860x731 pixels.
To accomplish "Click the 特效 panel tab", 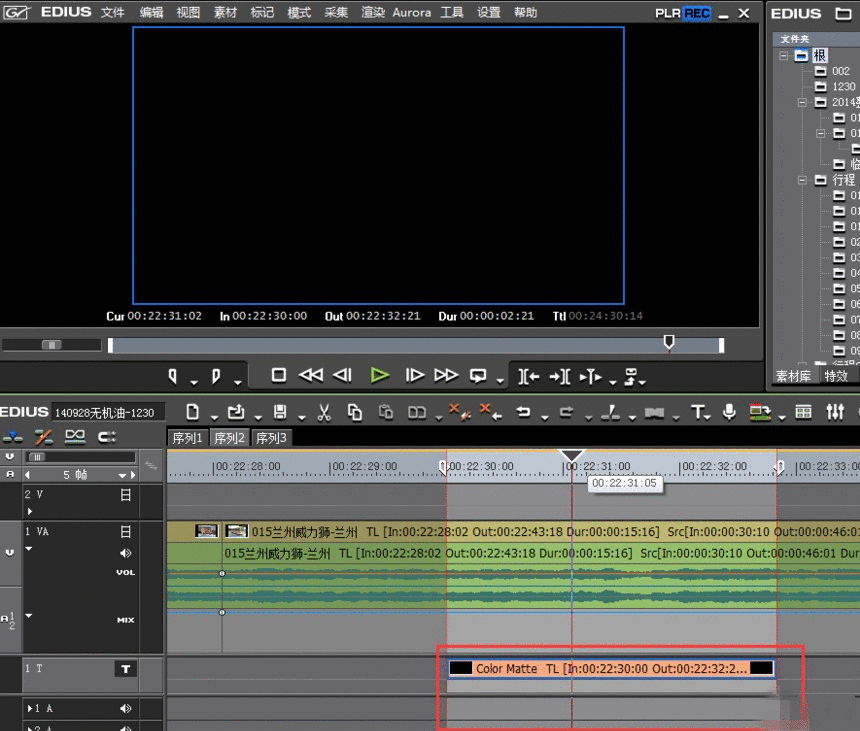I will click(x=836, y=376).
